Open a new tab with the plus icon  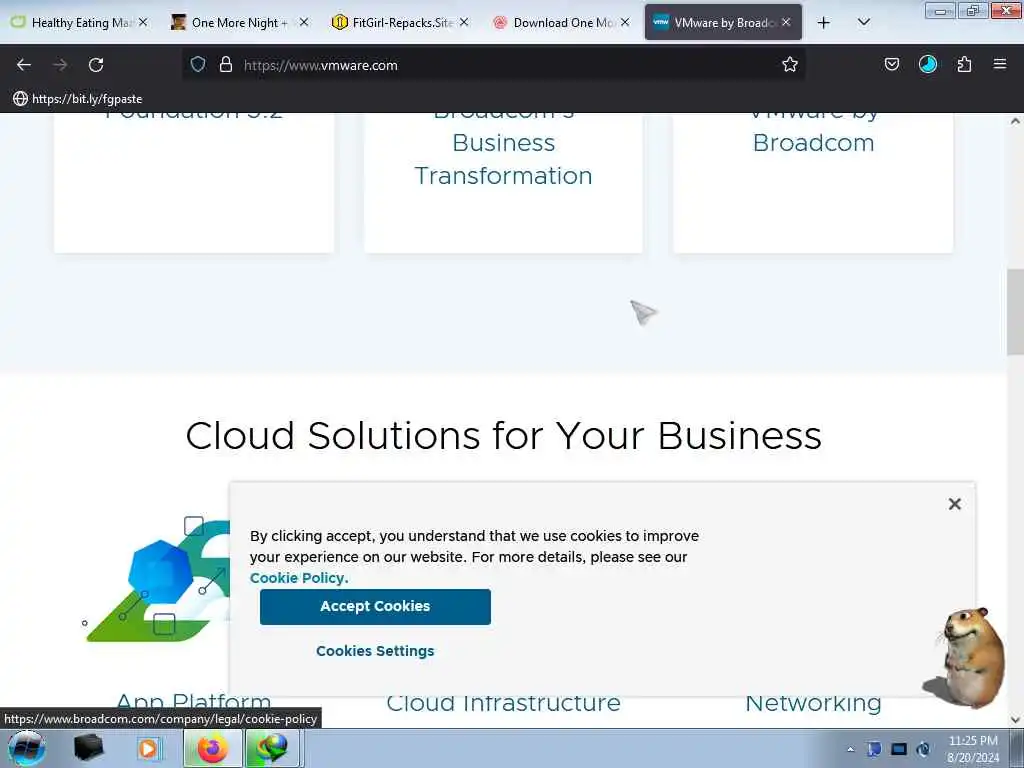click(x=824, y=23)
